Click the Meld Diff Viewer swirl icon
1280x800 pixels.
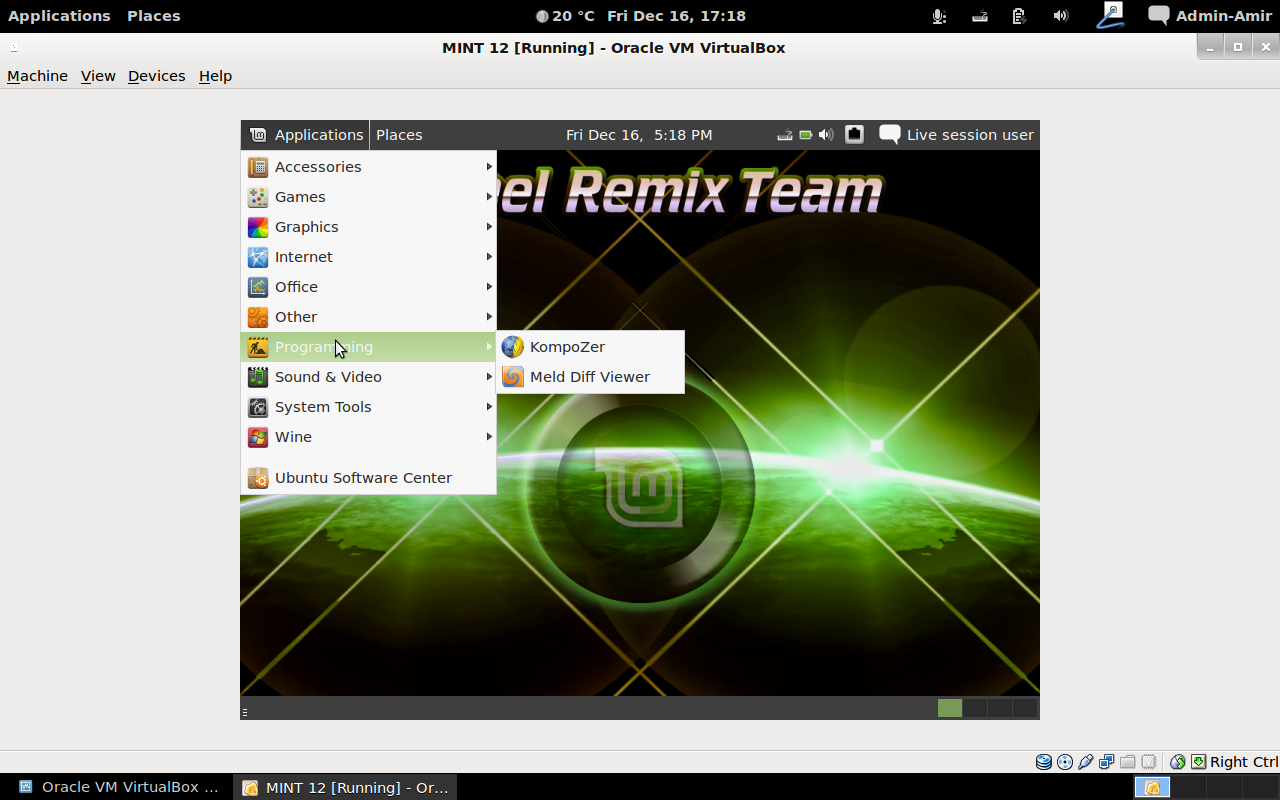pos(513,377)
